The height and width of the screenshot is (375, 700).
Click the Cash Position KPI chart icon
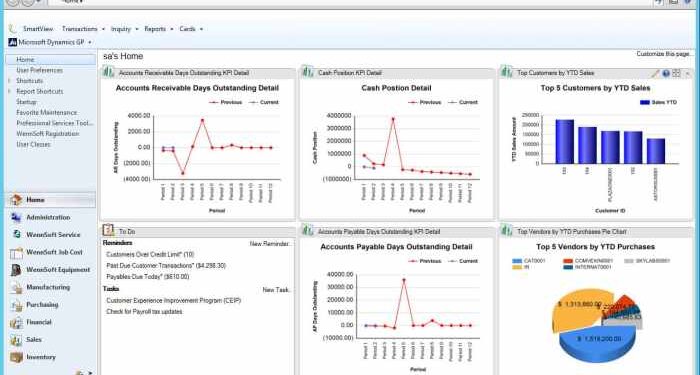(x=308, y=72)
